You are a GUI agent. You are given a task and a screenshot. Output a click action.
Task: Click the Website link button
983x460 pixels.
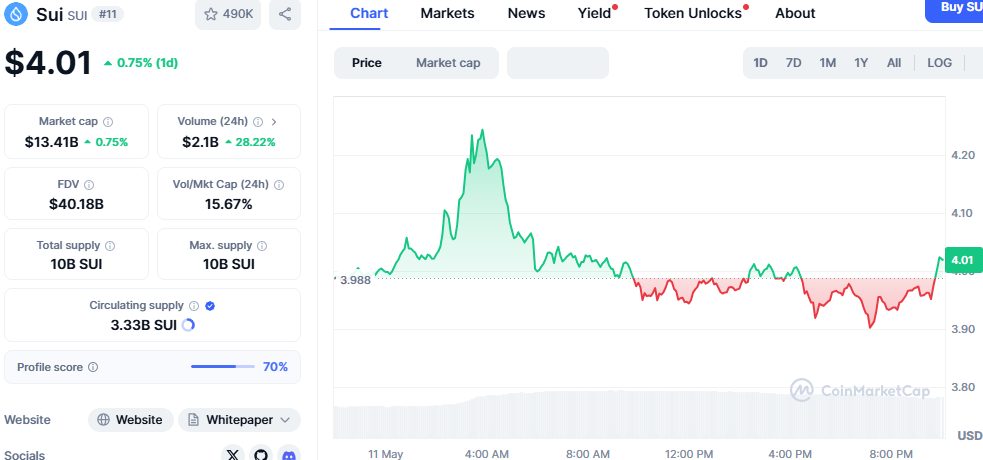pos(130,420)
